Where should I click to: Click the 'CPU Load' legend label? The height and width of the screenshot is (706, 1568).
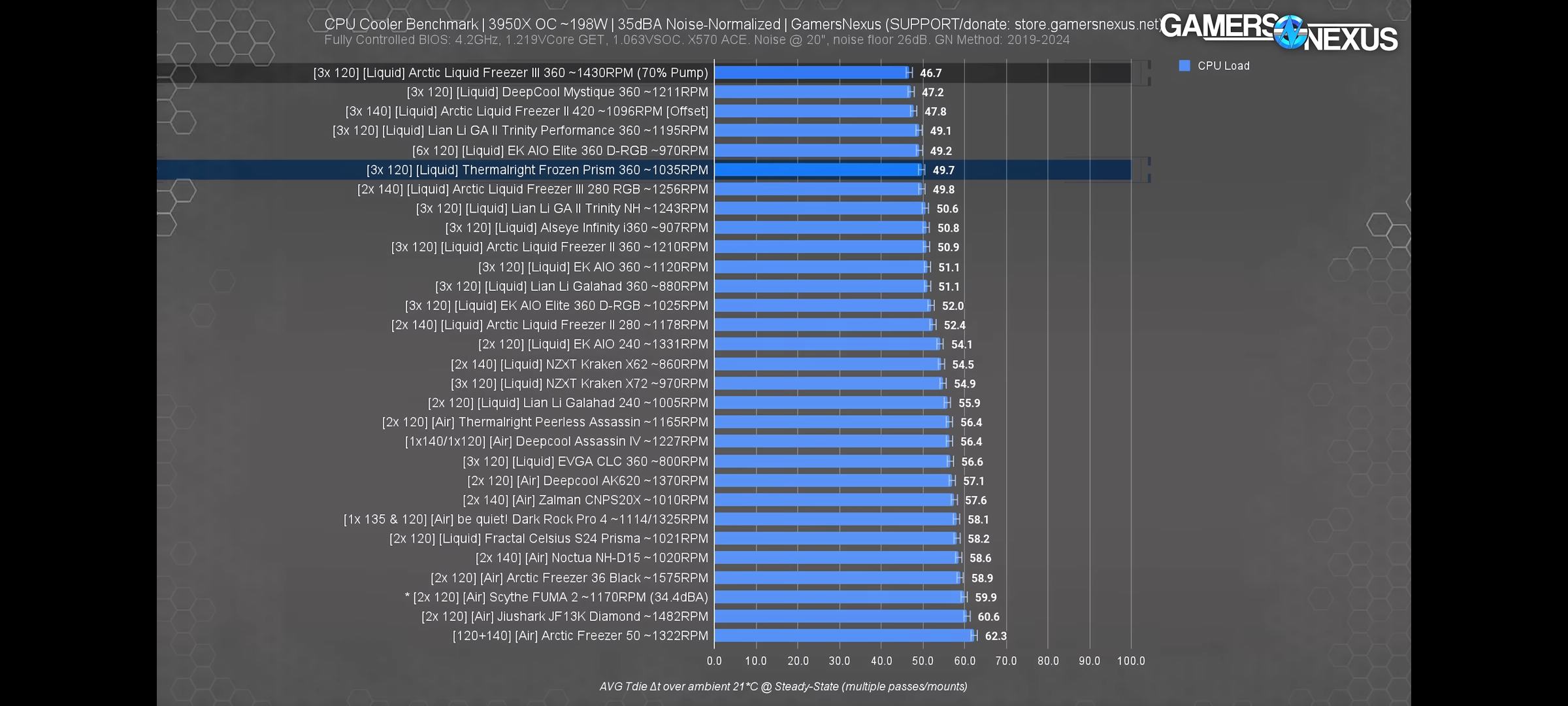pos(1223,66)
